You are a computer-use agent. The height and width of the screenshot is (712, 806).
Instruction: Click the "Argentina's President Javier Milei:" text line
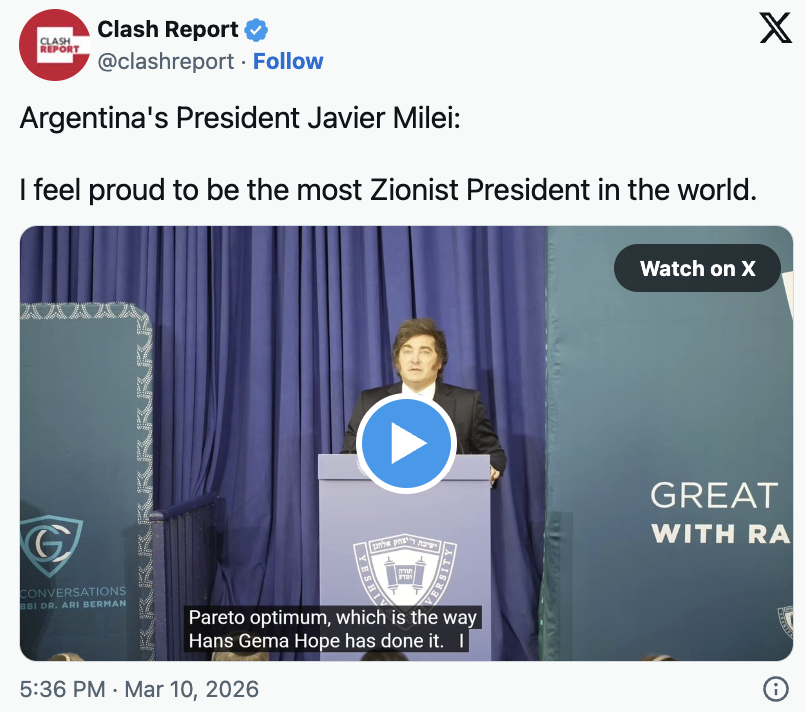[240, 119]
